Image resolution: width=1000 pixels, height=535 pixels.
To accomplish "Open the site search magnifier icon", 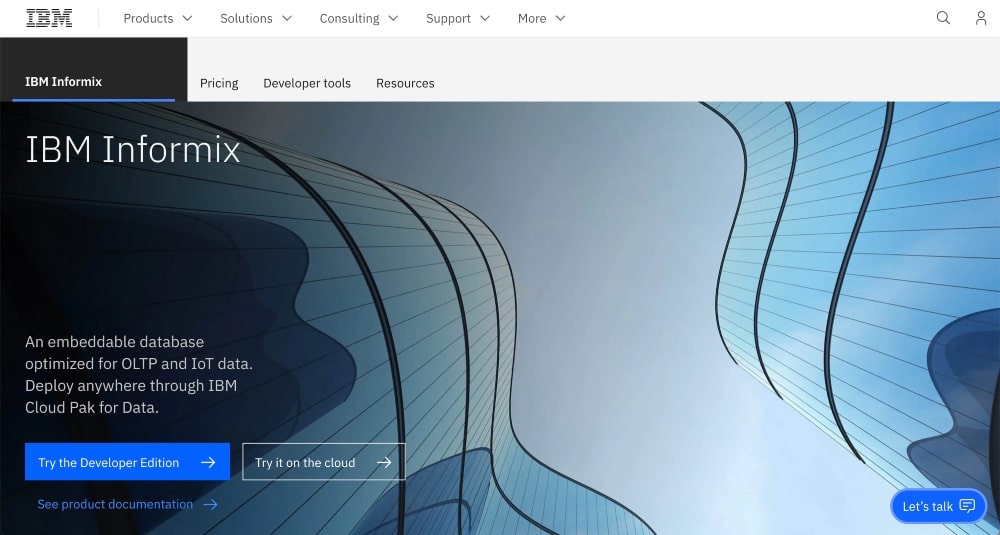I will point(943,18).
